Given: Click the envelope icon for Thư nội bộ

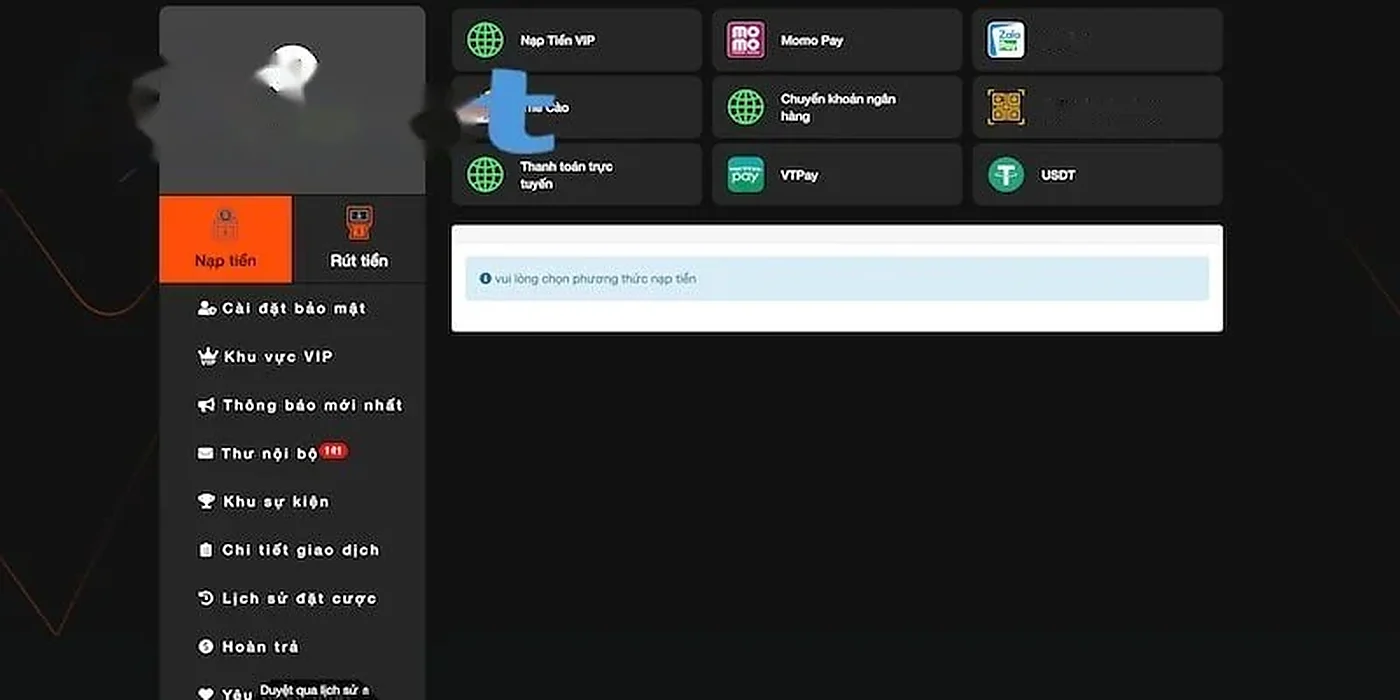Looking at the screenshot, I should pos(206,453).
